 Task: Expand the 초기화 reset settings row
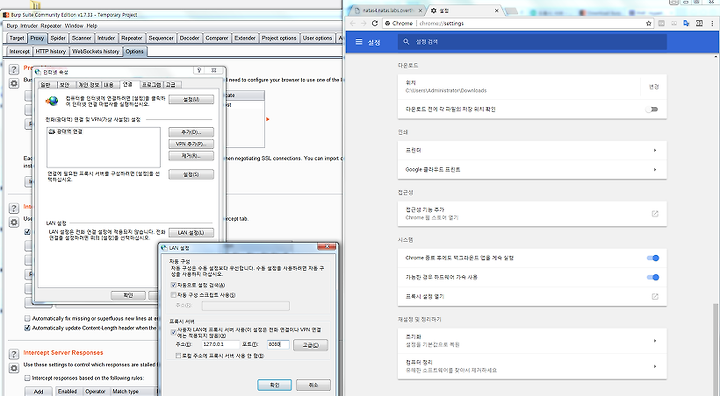click(x=532, y=340)
